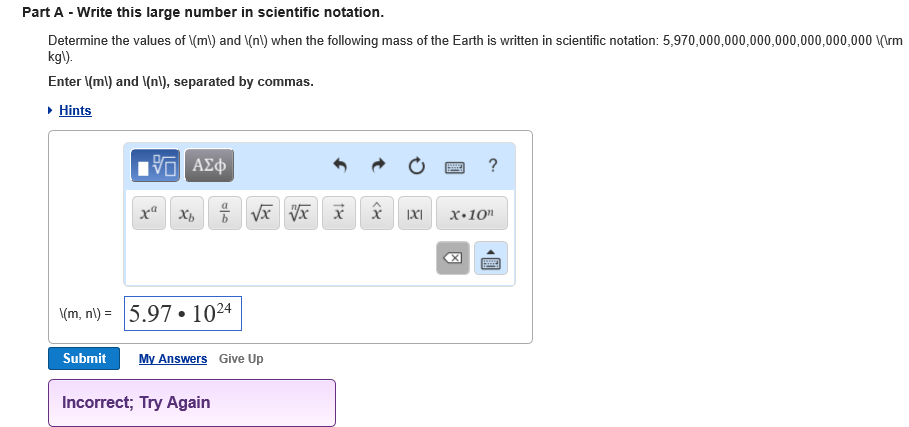Reset the answer with the circular arrow
The width and height of the screenshot is (909, 427).
click(x=415, y=167)
